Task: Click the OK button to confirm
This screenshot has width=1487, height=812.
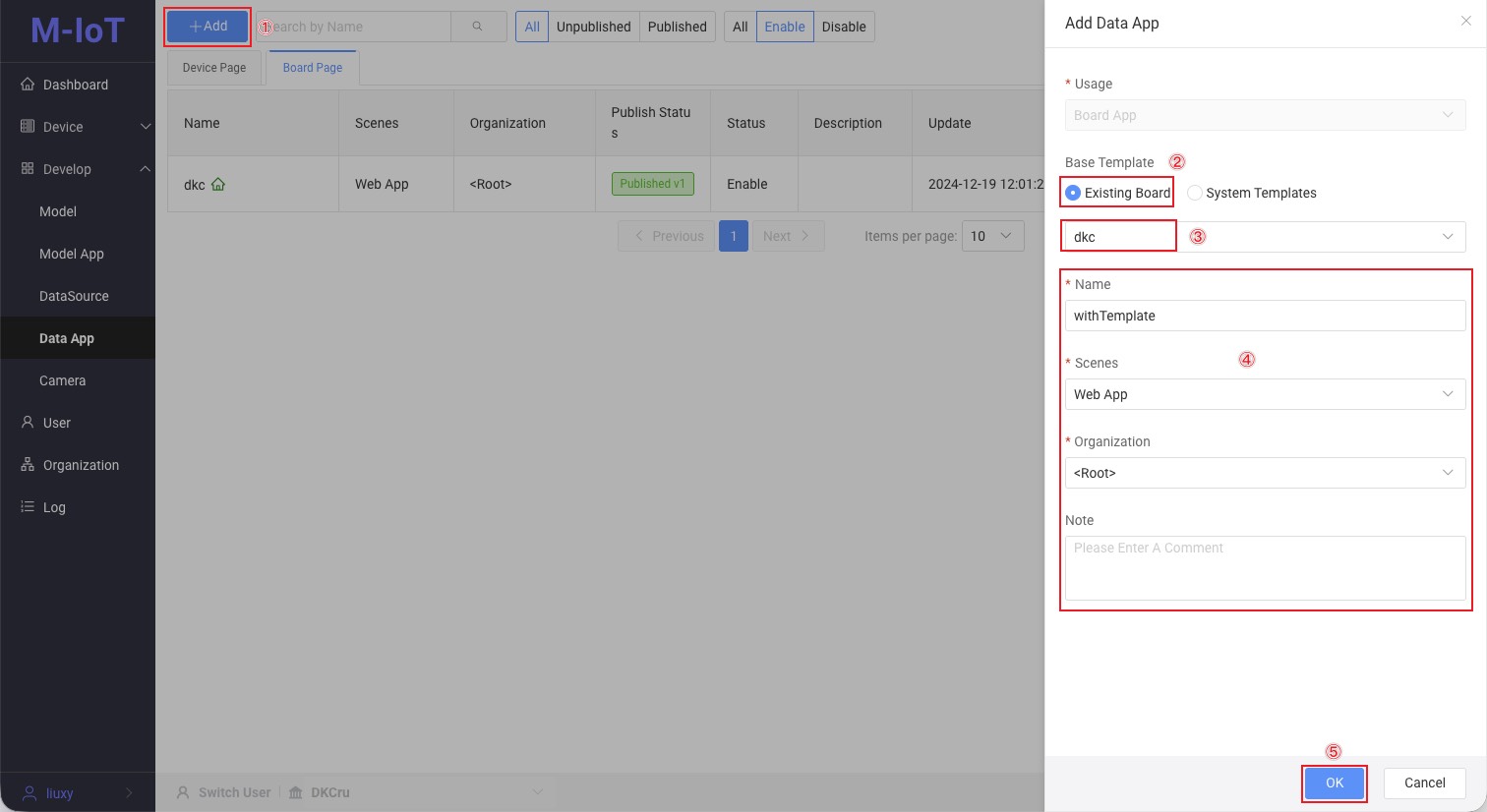Action: click(x=1335, y=783)
